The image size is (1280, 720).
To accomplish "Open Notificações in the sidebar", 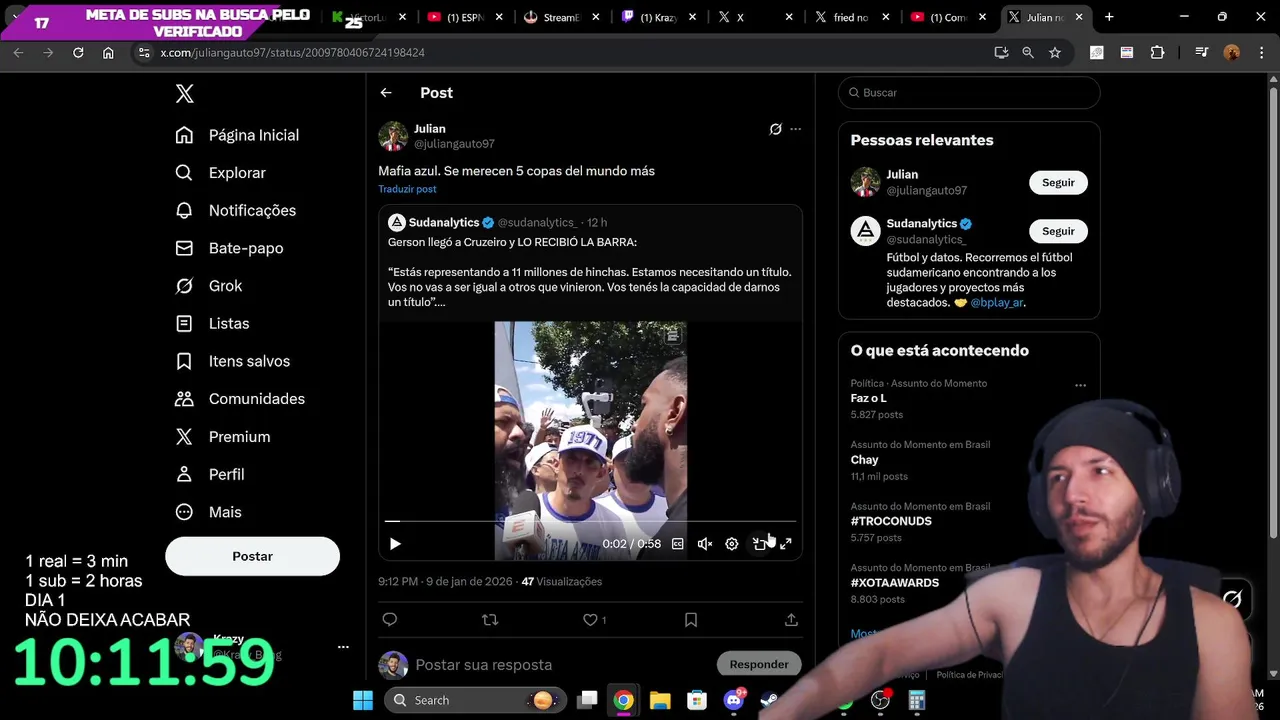I will click(x=235, y=210).
